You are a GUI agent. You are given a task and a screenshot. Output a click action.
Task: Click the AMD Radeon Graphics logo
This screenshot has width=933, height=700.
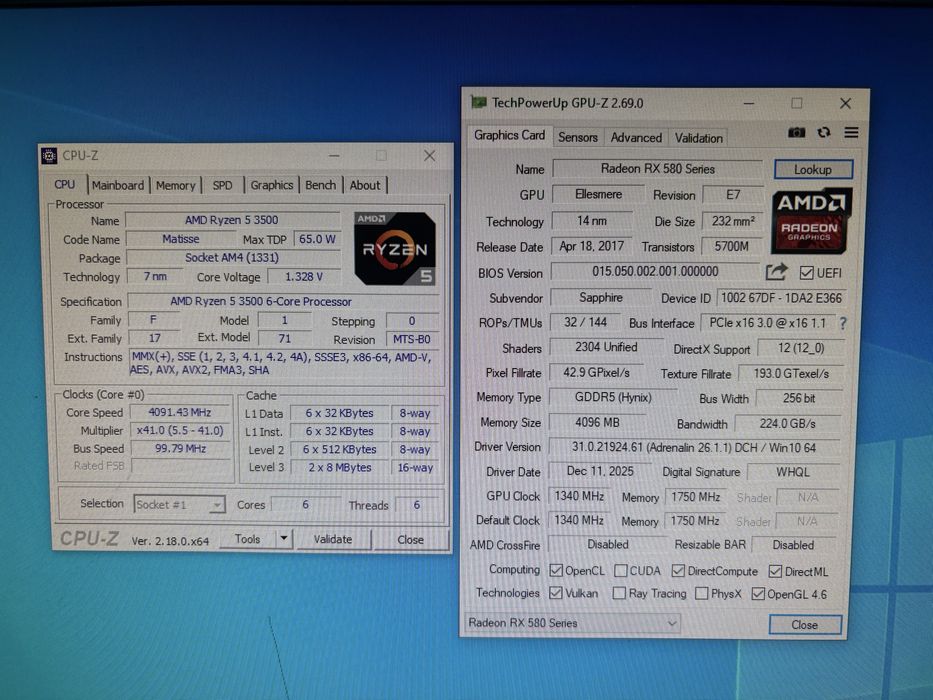click(x=812, y=220)
